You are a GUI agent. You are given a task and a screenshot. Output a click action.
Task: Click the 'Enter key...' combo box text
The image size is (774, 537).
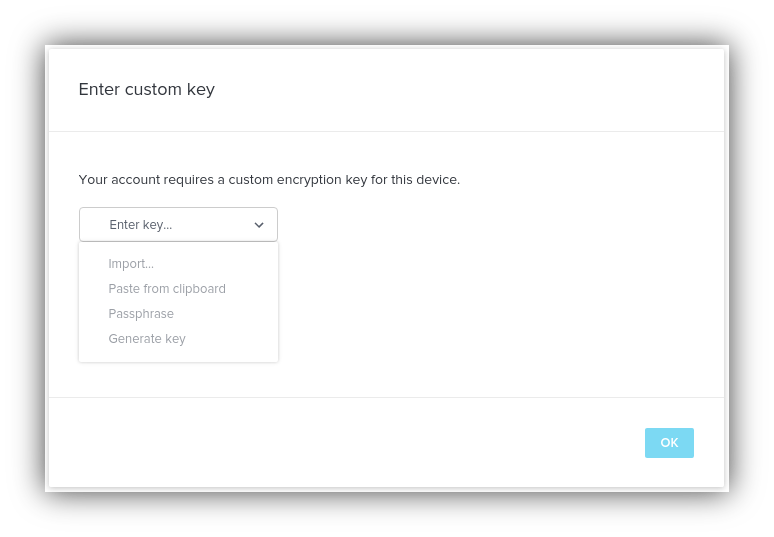(x=141, y=225)
